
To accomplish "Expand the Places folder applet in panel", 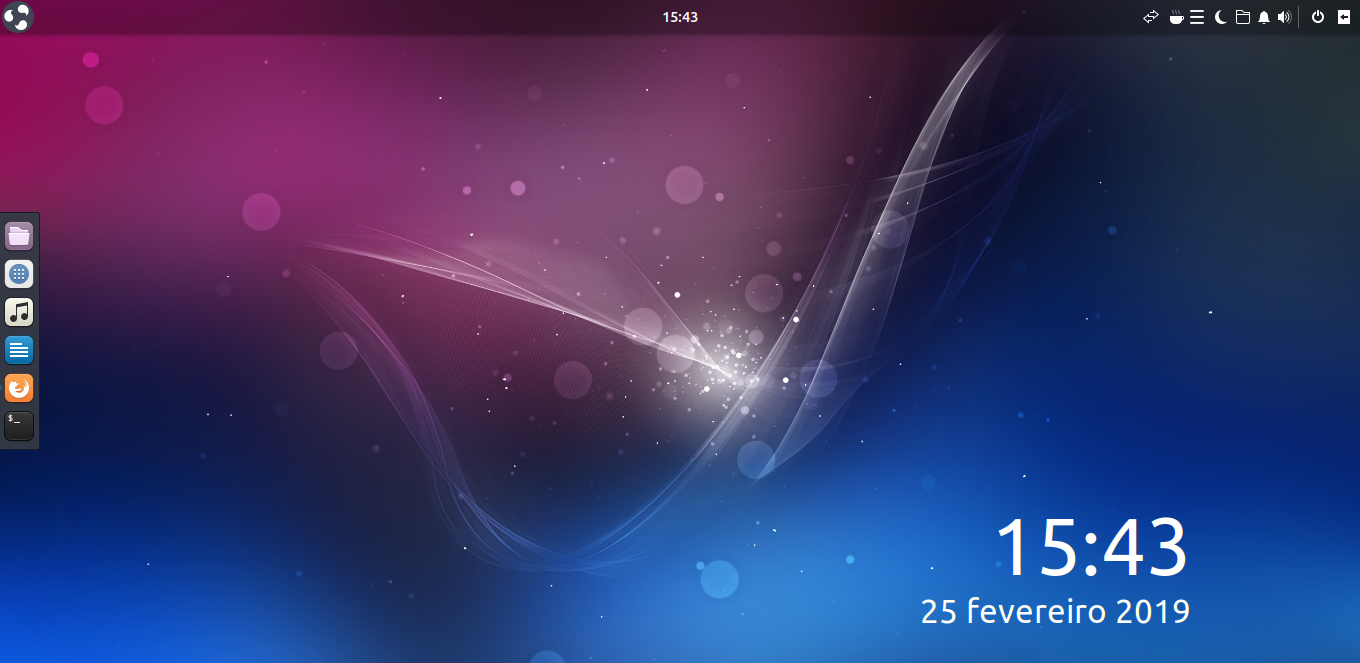I will tap(1243, 17).
